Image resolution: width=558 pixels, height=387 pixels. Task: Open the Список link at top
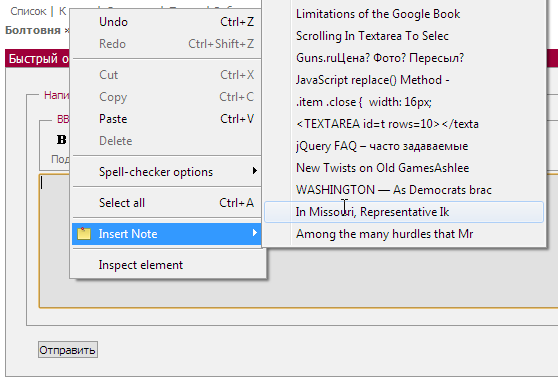point(28,11)
